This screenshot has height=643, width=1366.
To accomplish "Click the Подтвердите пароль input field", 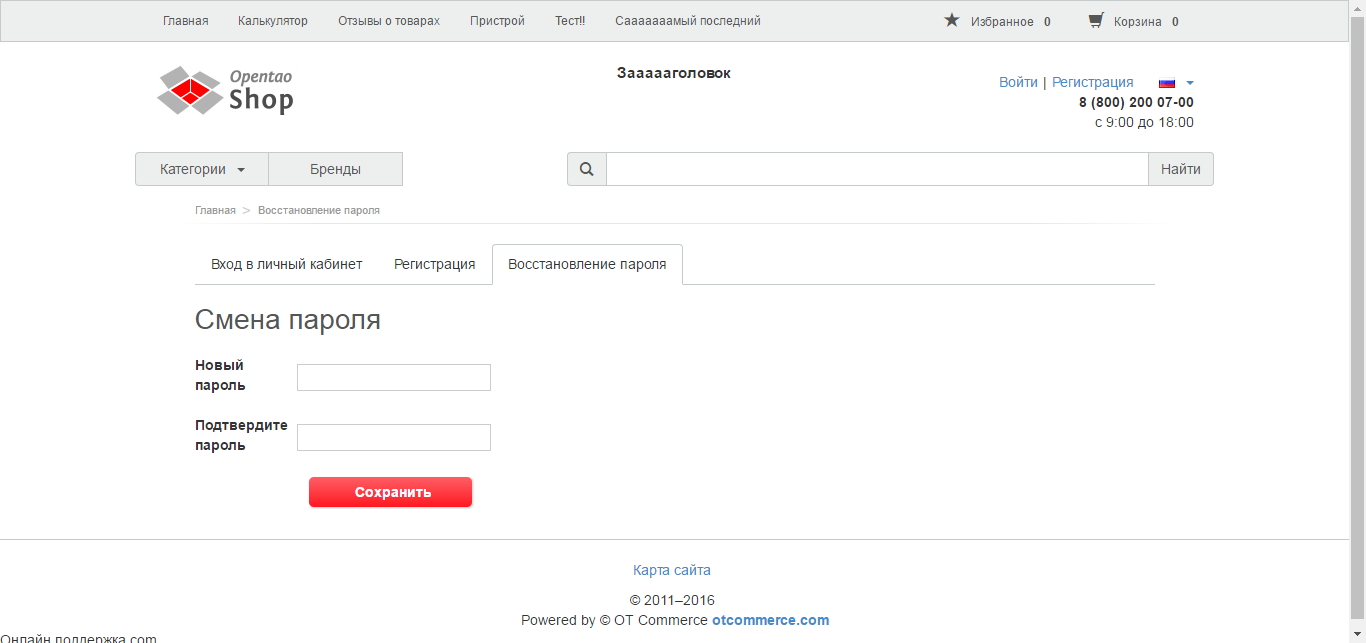I will [394, 437].
